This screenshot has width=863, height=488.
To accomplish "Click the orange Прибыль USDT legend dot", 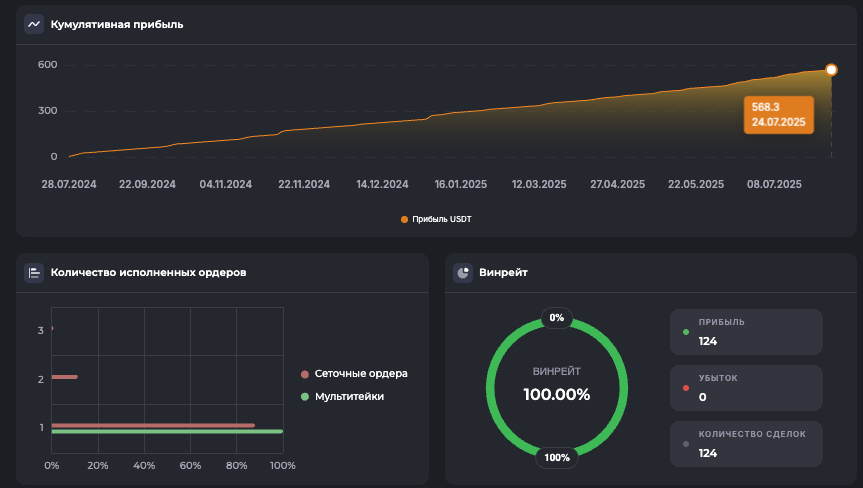I will (404, 219).
